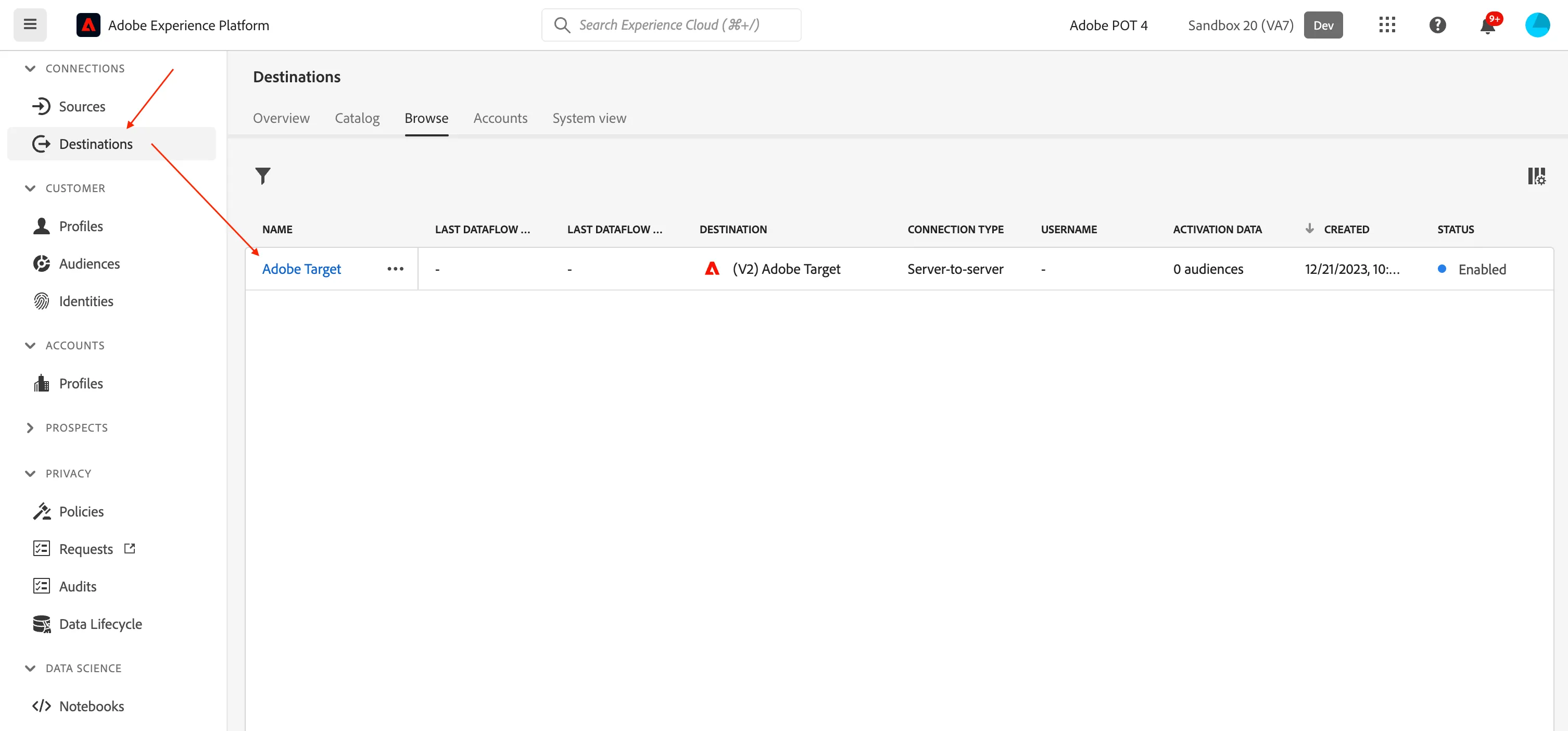Open the user profile avatar
Screen dimensions: 1568x731
coord(1538,25)
